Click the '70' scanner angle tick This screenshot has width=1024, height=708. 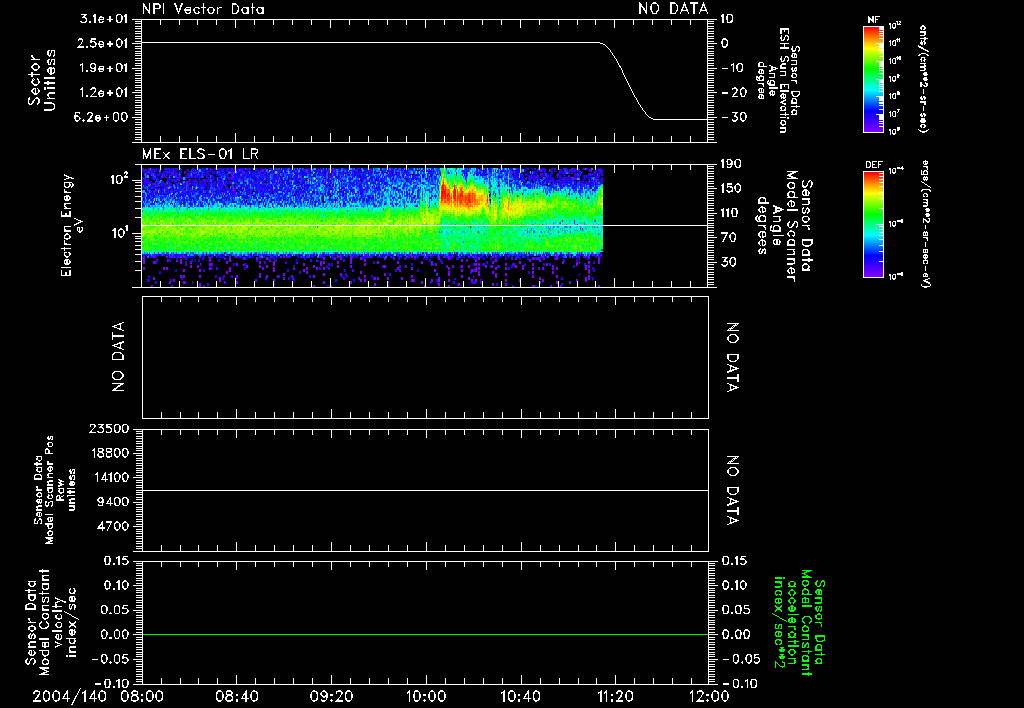(x=728, y=237)
